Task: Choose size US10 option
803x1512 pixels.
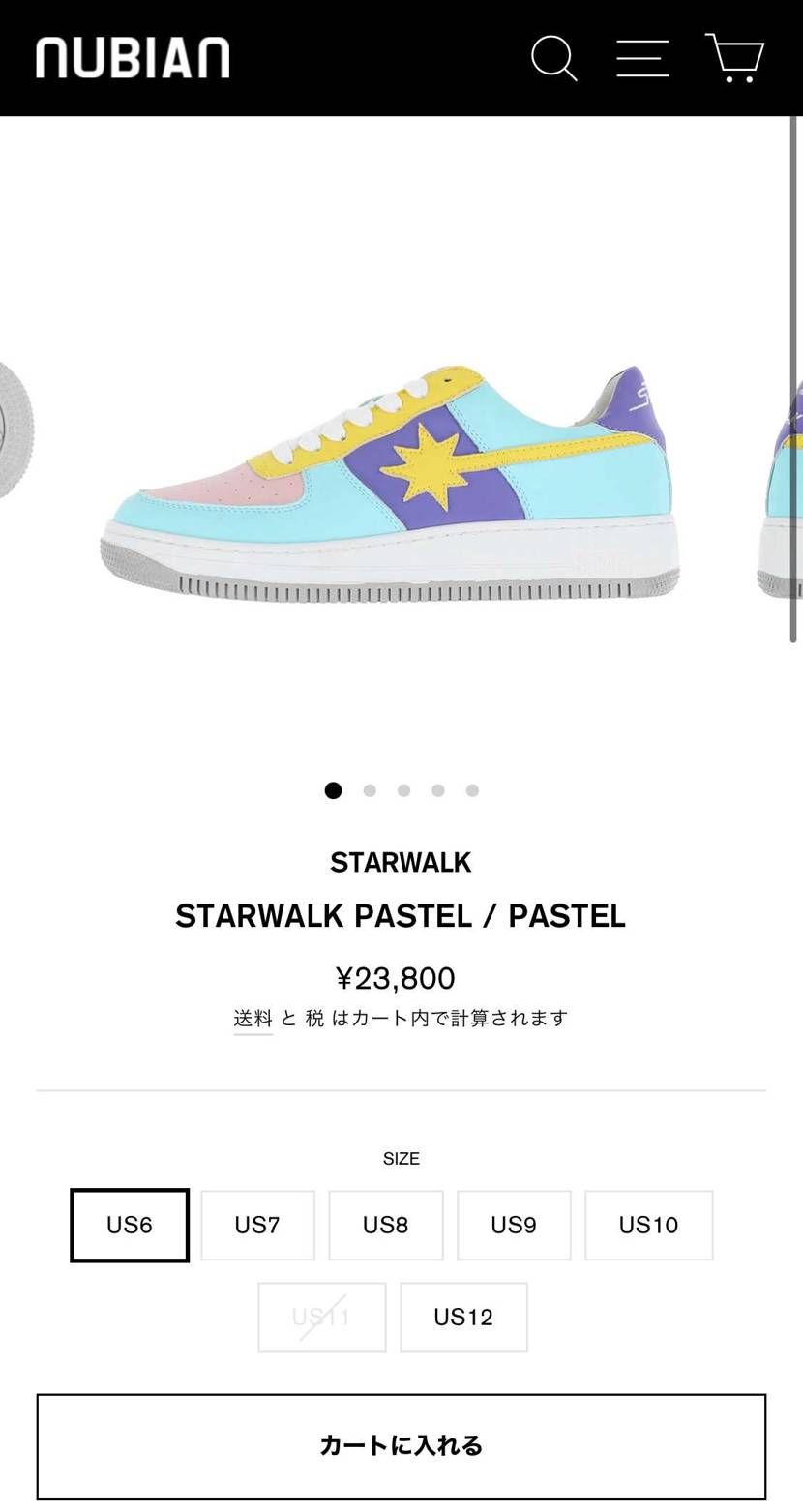Action: (649, 1225)
